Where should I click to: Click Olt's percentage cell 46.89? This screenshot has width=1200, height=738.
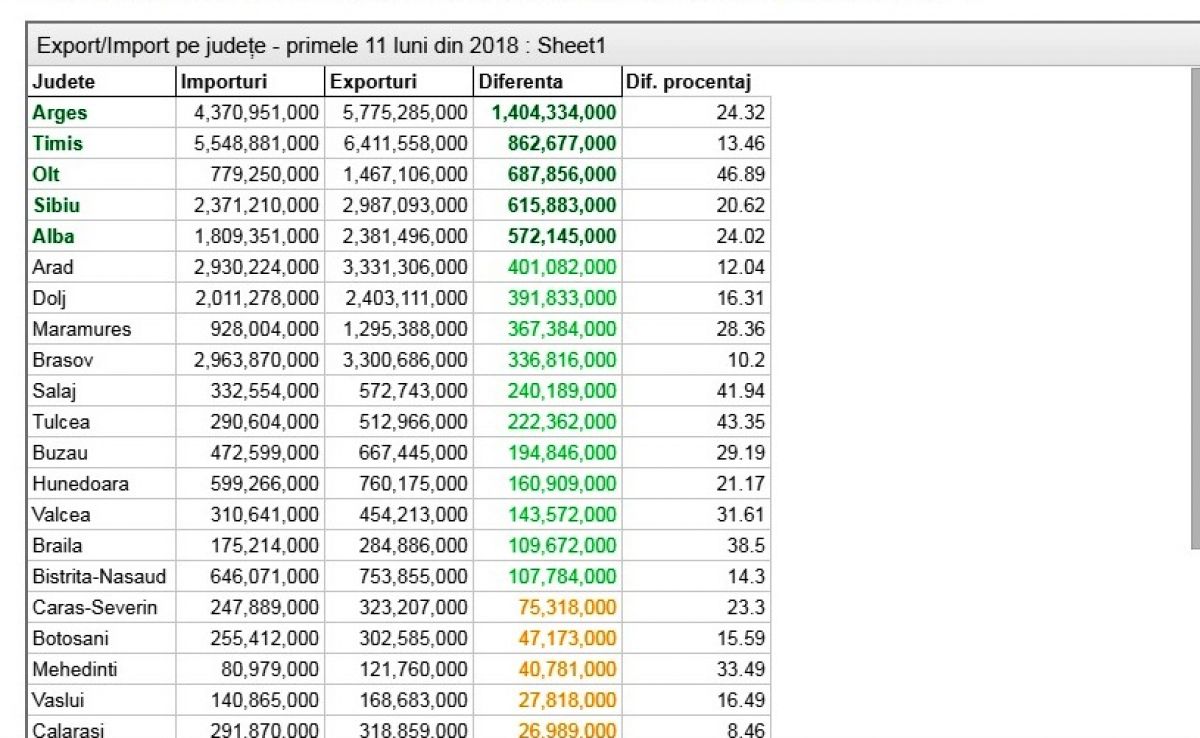coord(695,175)
